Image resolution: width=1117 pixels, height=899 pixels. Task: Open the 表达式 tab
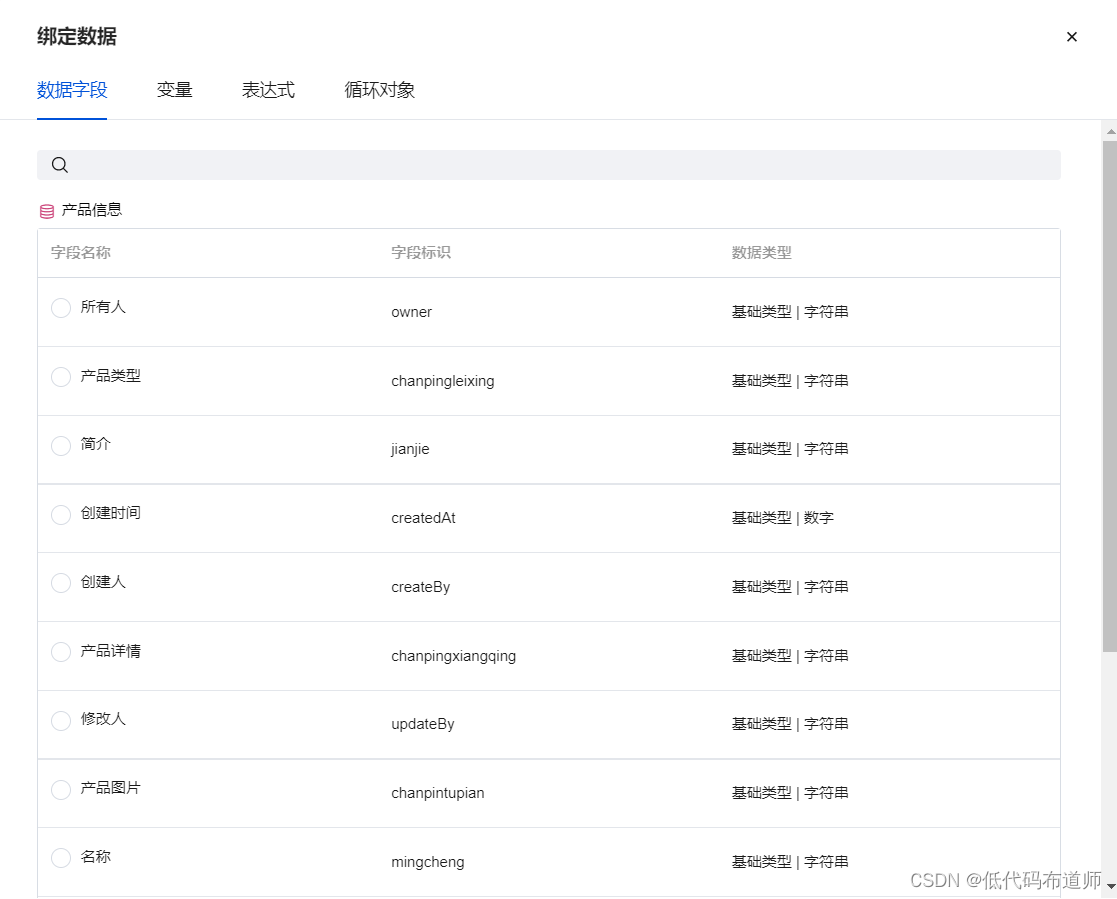pos(269,90)
